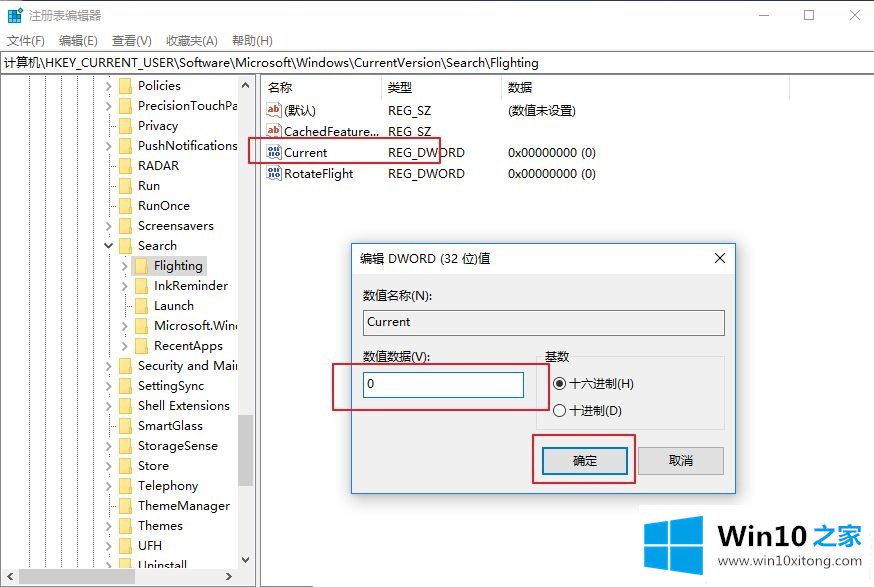This screenshot has height=587, width=874.
Task: Open the 查看(V) menu
Action: 132,41
